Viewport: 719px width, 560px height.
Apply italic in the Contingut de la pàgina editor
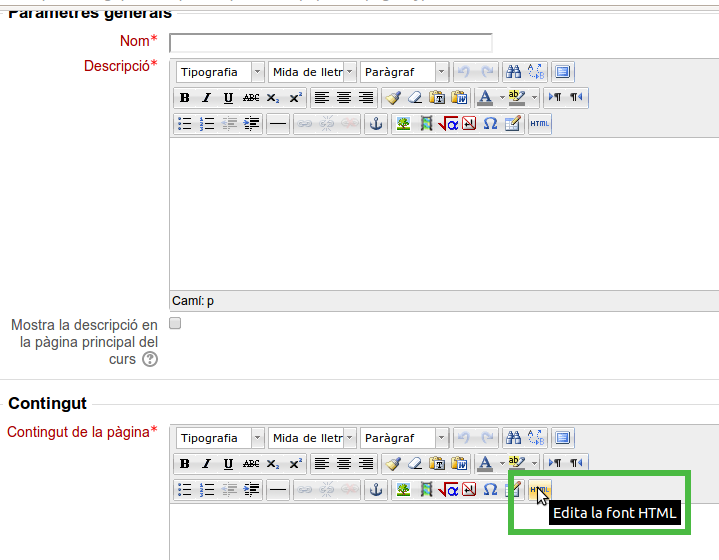point(206,464)
